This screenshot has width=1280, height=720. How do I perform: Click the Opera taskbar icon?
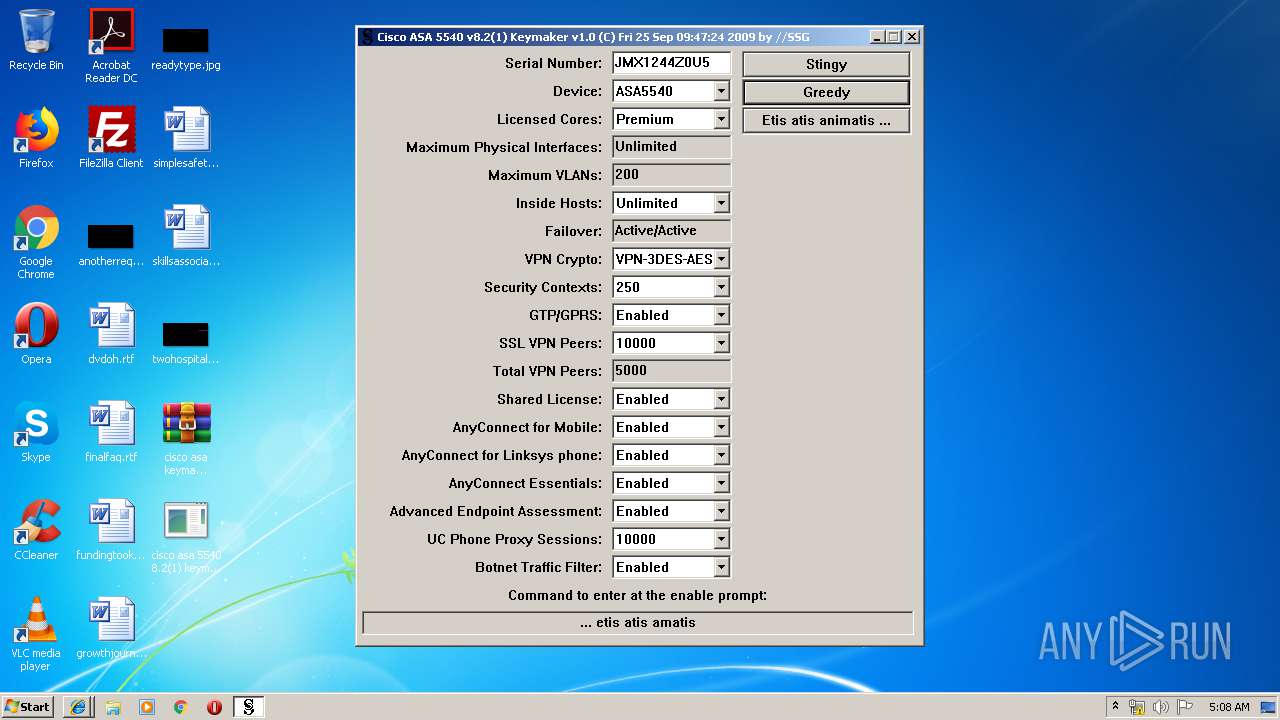click(214, 707)
